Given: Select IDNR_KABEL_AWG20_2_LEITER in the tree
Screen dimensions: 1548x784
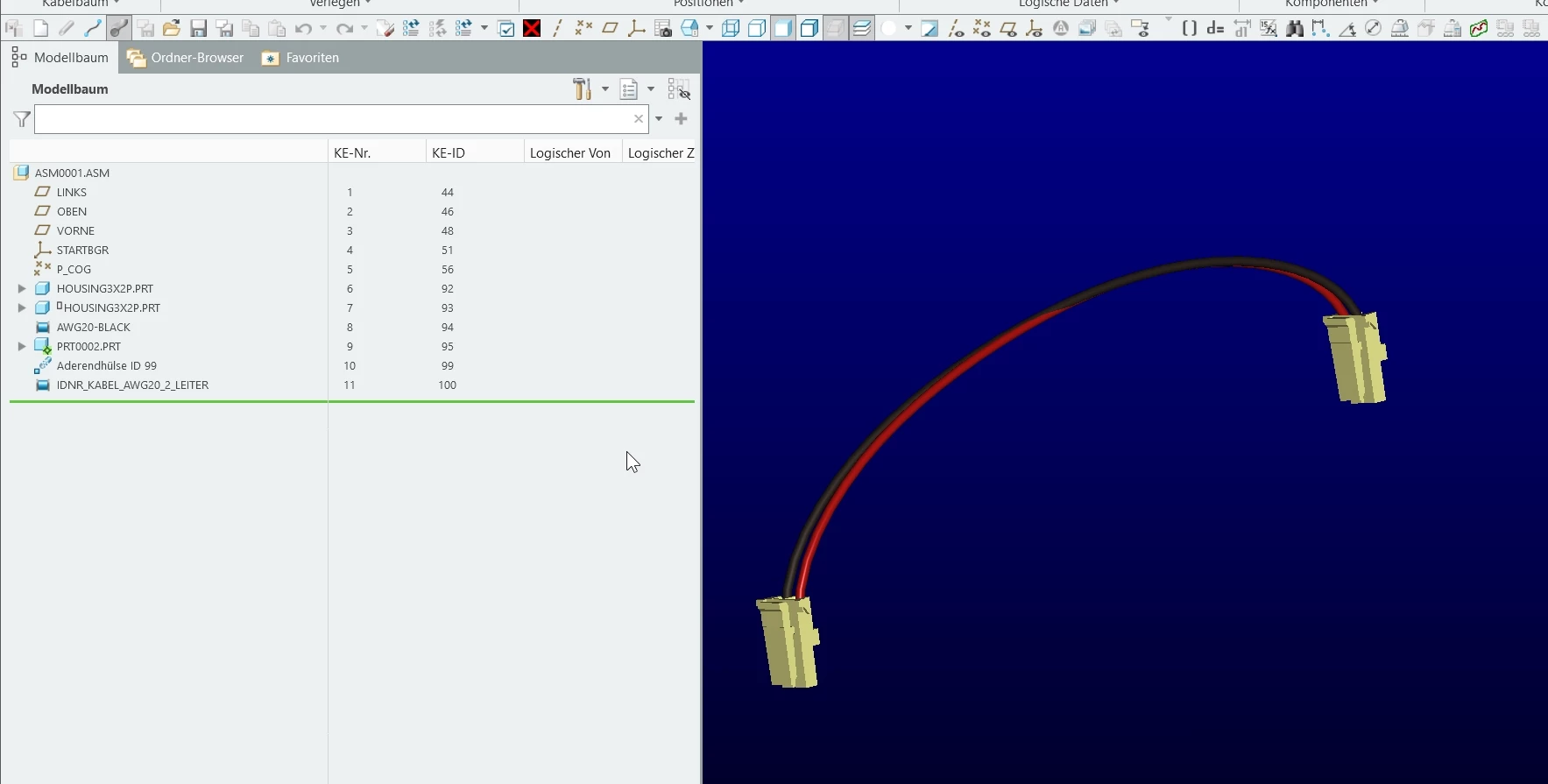Looking at the screenshot, I should click(x=132, y=385).
